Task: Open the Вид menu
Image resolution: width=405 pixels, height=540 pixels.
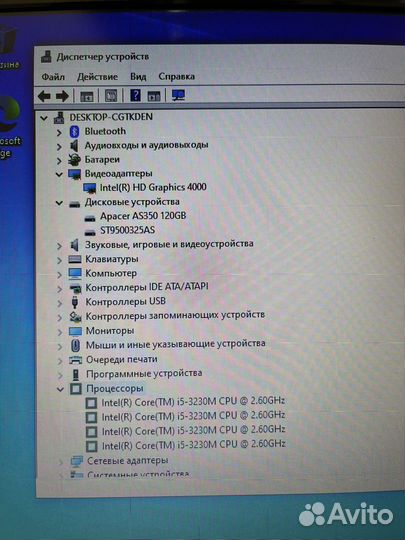Action: (138, 76)
